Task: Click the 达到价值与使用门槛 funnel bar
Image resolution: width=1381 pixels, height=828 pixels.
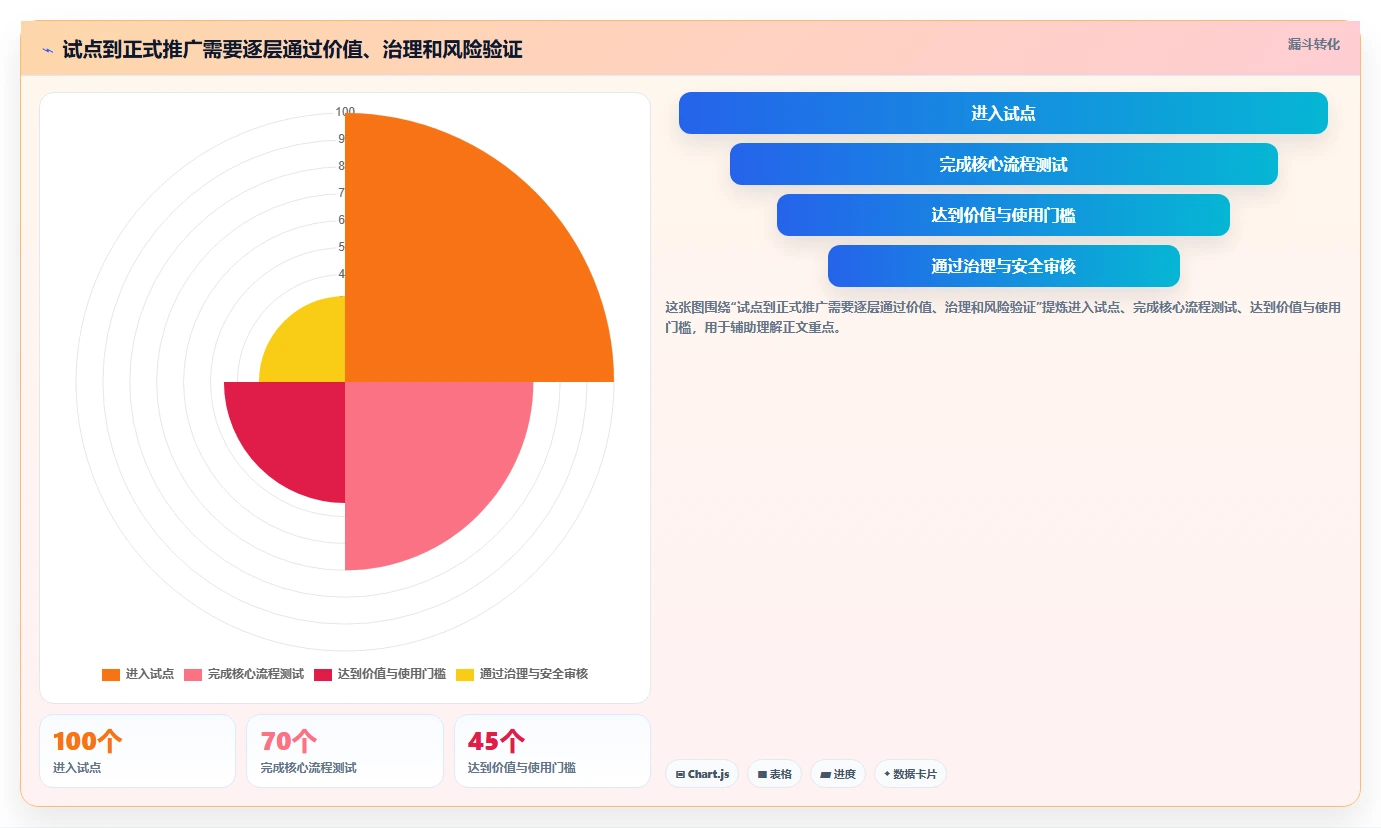Action: coord(1003,215)
